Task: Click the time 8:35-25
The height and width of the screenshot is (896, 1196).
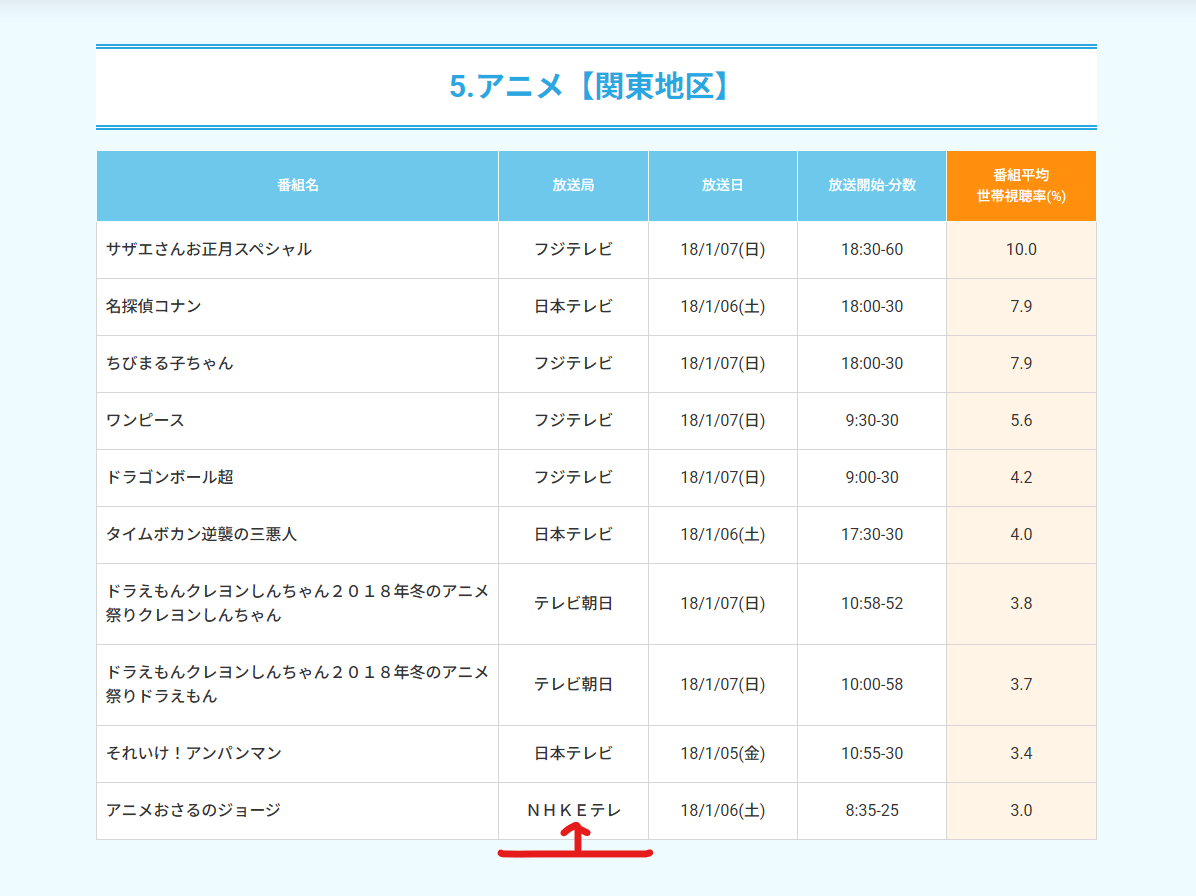Action: [872, 810]
